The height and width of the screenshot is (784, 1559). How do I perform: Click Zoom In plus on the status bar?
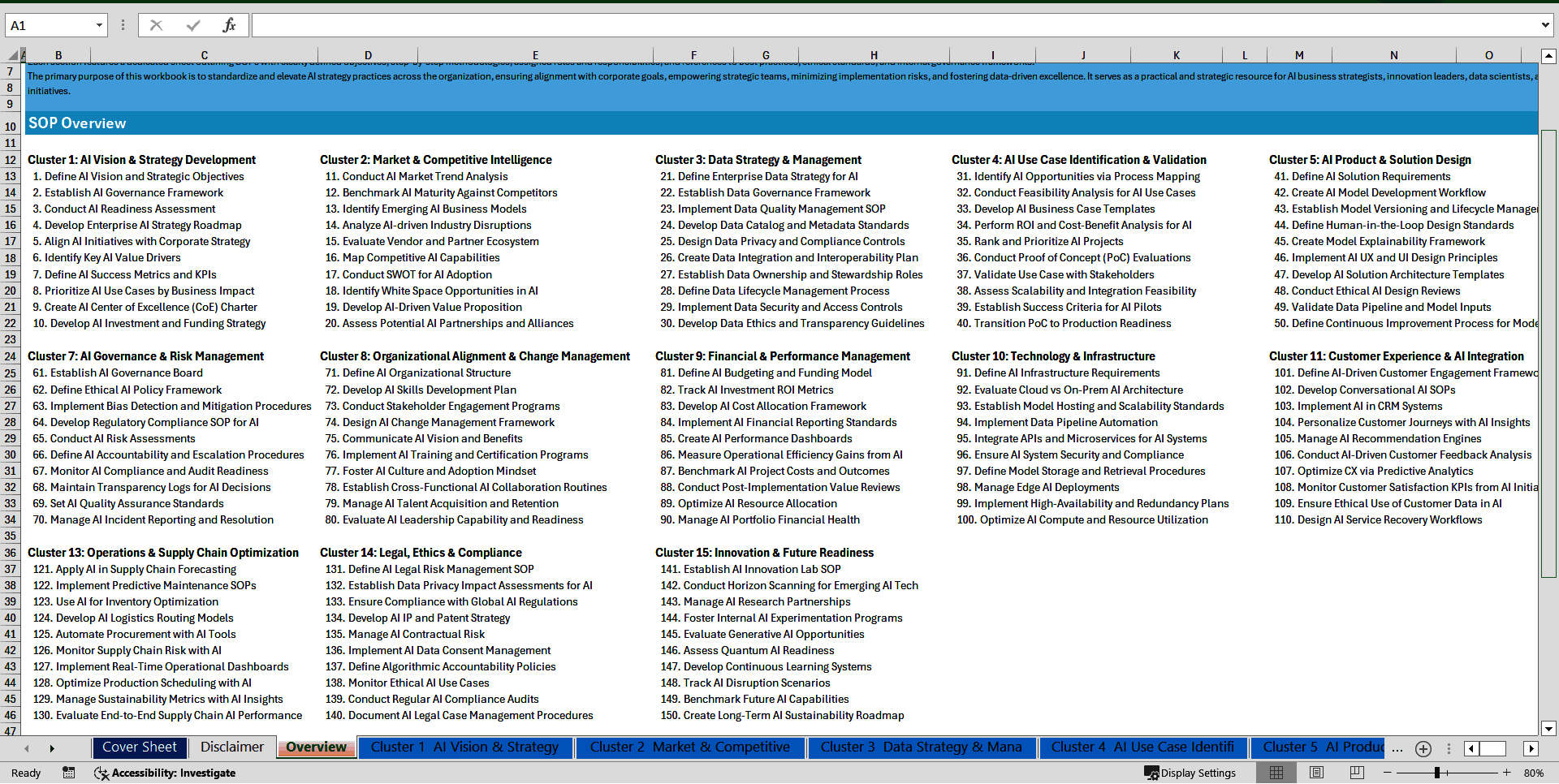1506,773
